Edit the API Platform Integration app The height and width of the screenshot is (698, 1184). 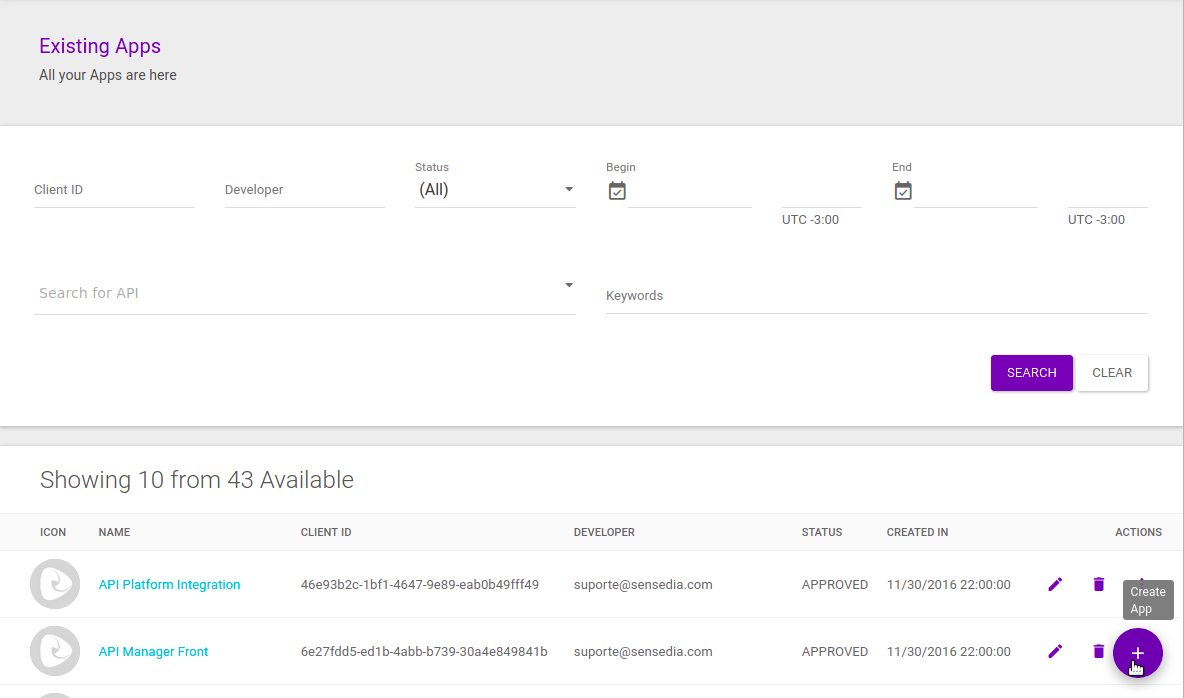point(1055,584)
